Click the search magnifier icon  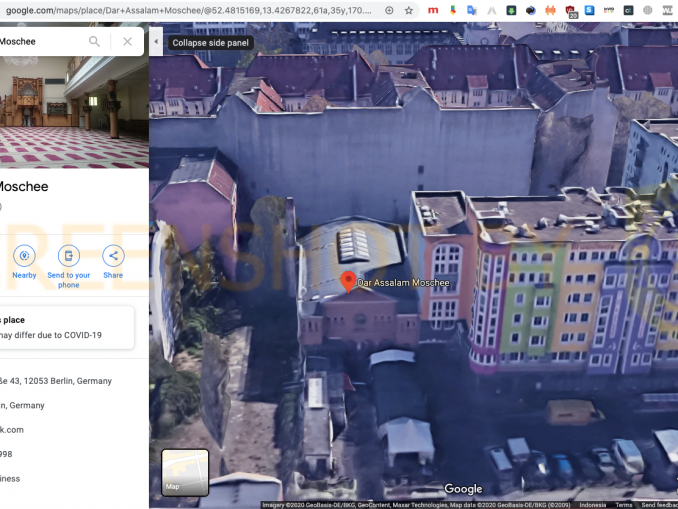pos(94,42)
